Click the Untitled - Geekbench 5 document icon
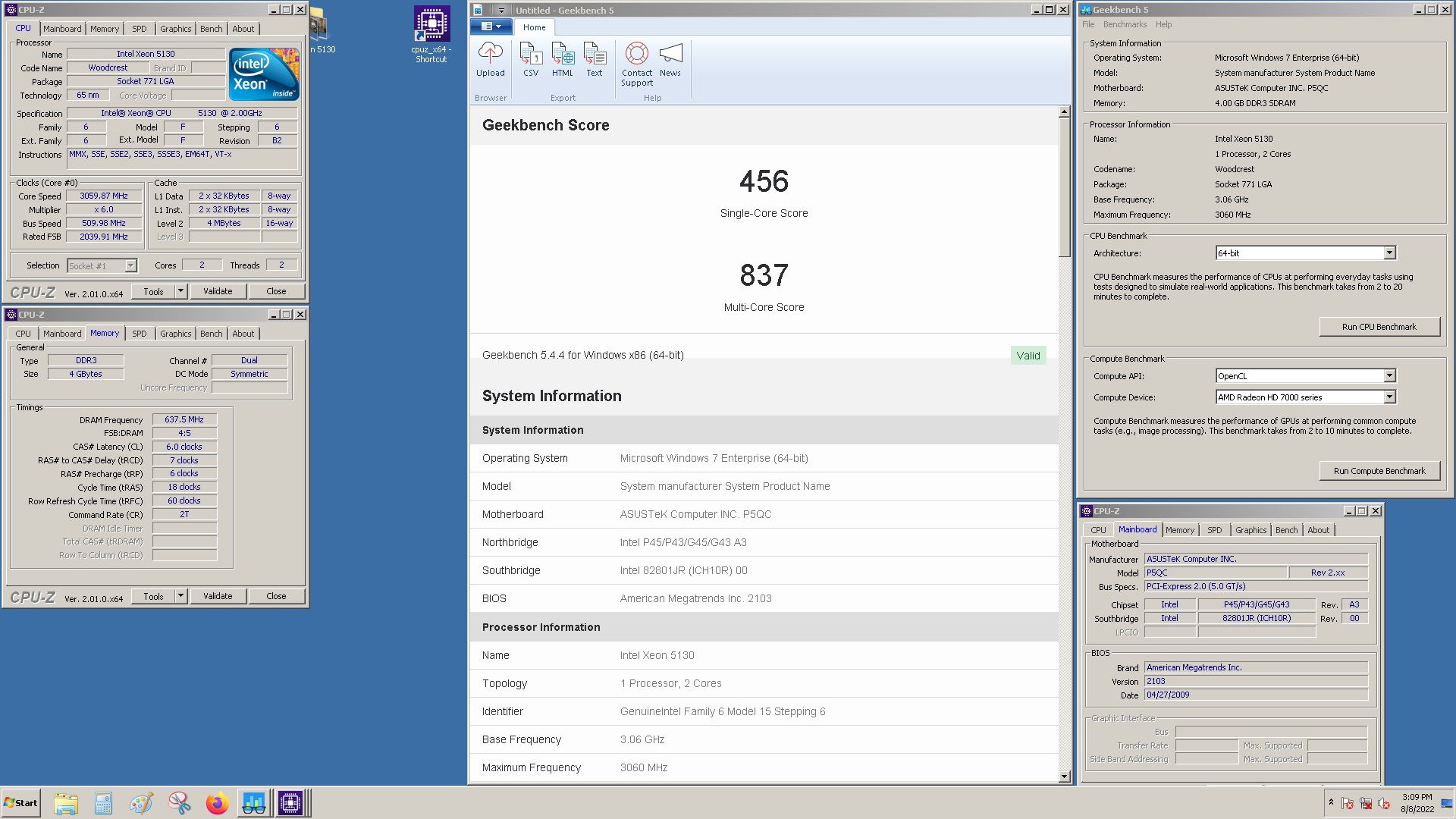1456x819 pixels. tap(479, 10)
